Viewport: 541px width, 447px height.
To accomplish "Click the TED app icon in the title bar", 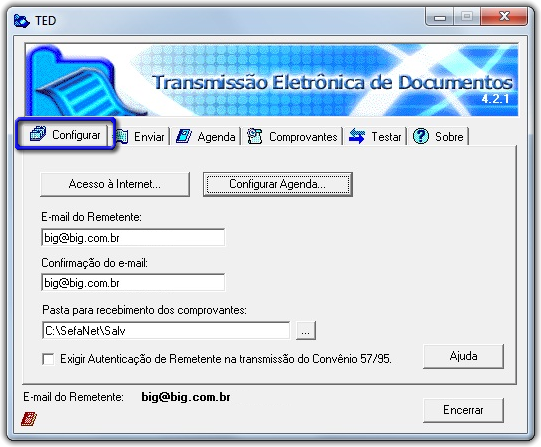I will 22,21.
